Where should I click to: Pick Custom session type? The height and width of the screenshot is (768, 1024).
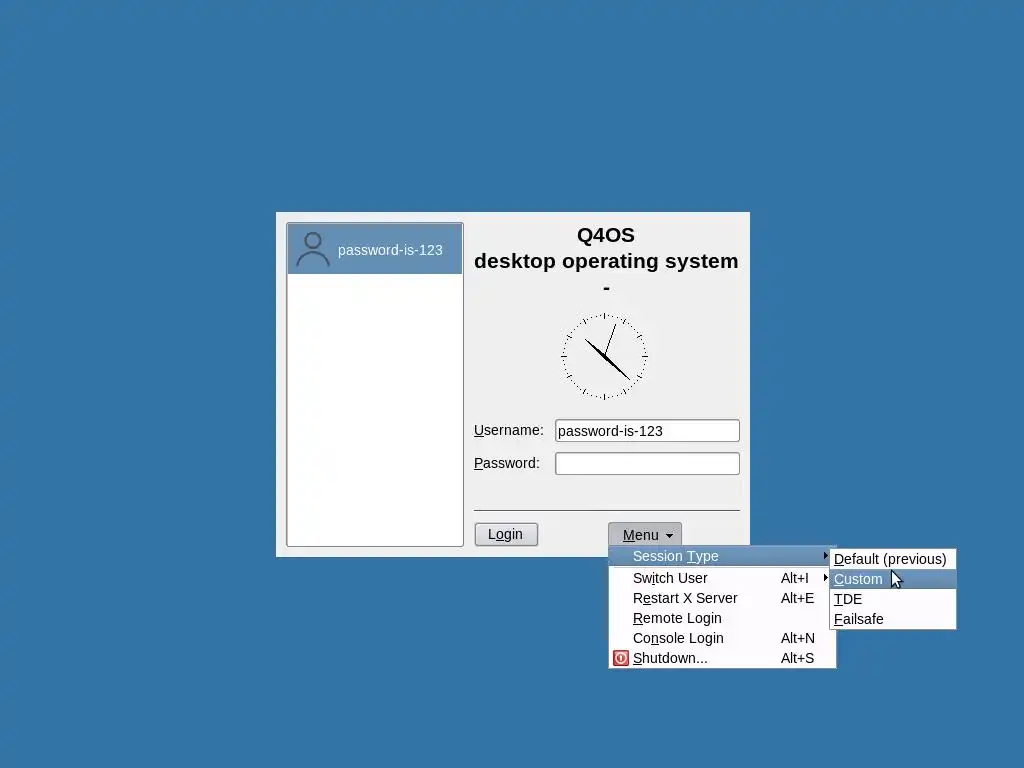coord(893,579)
